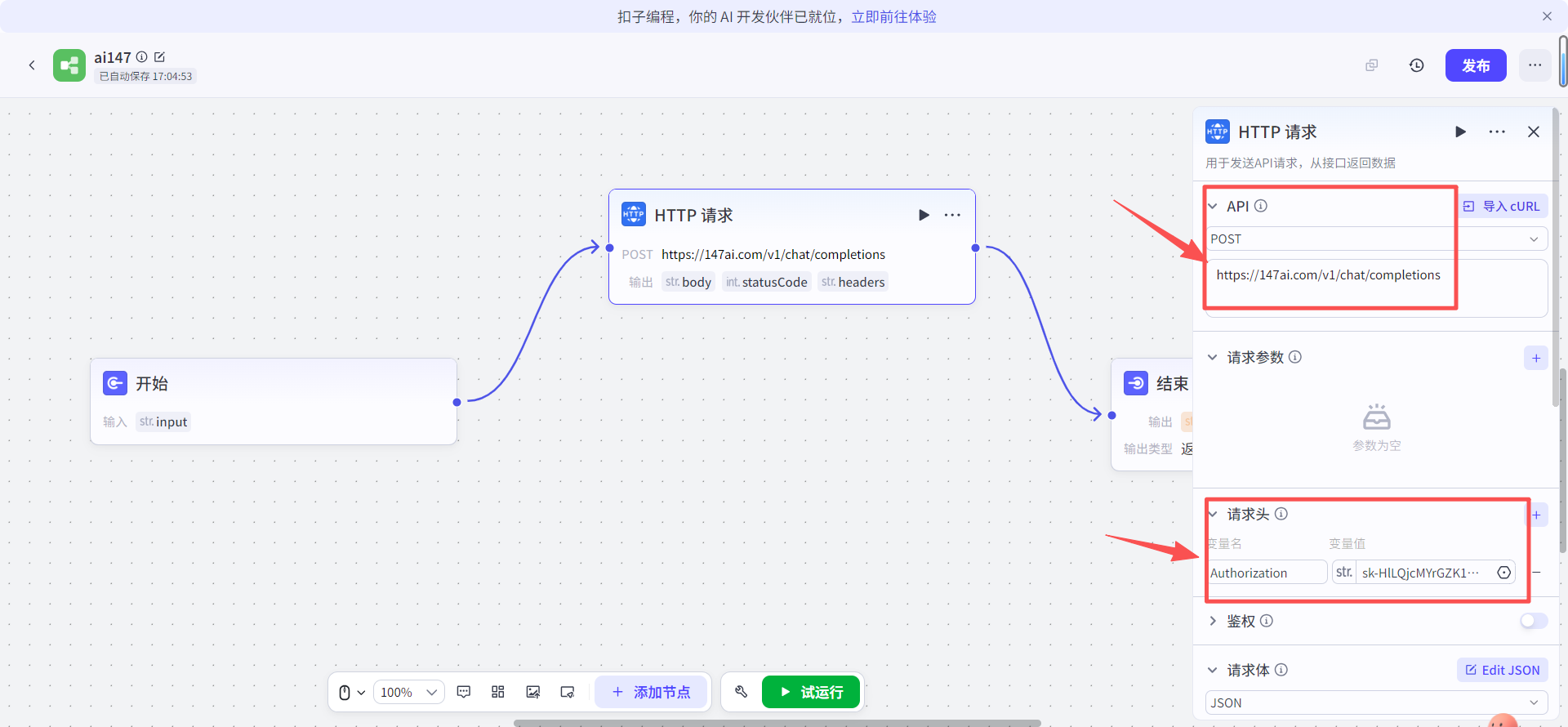Open HTTP 请求 node more options menu
The width and height of the screenshot is (1568, 727).
point(952,215)
